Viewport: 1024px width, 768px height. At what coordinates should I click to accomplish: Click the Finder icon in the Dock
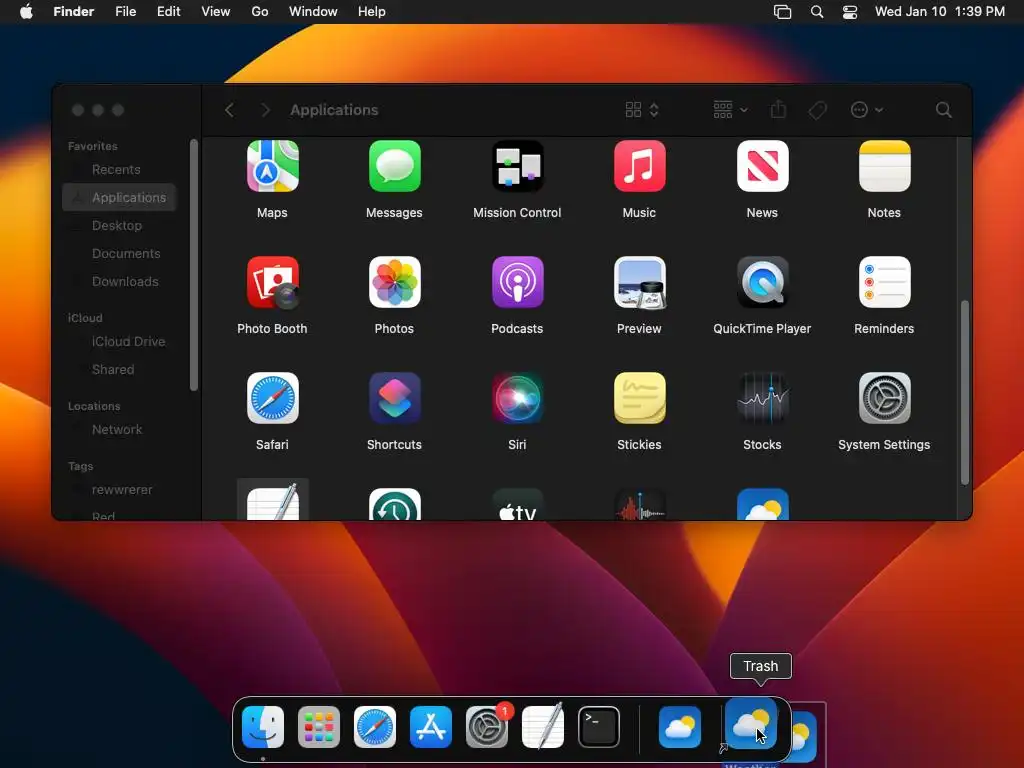point(263,727)
